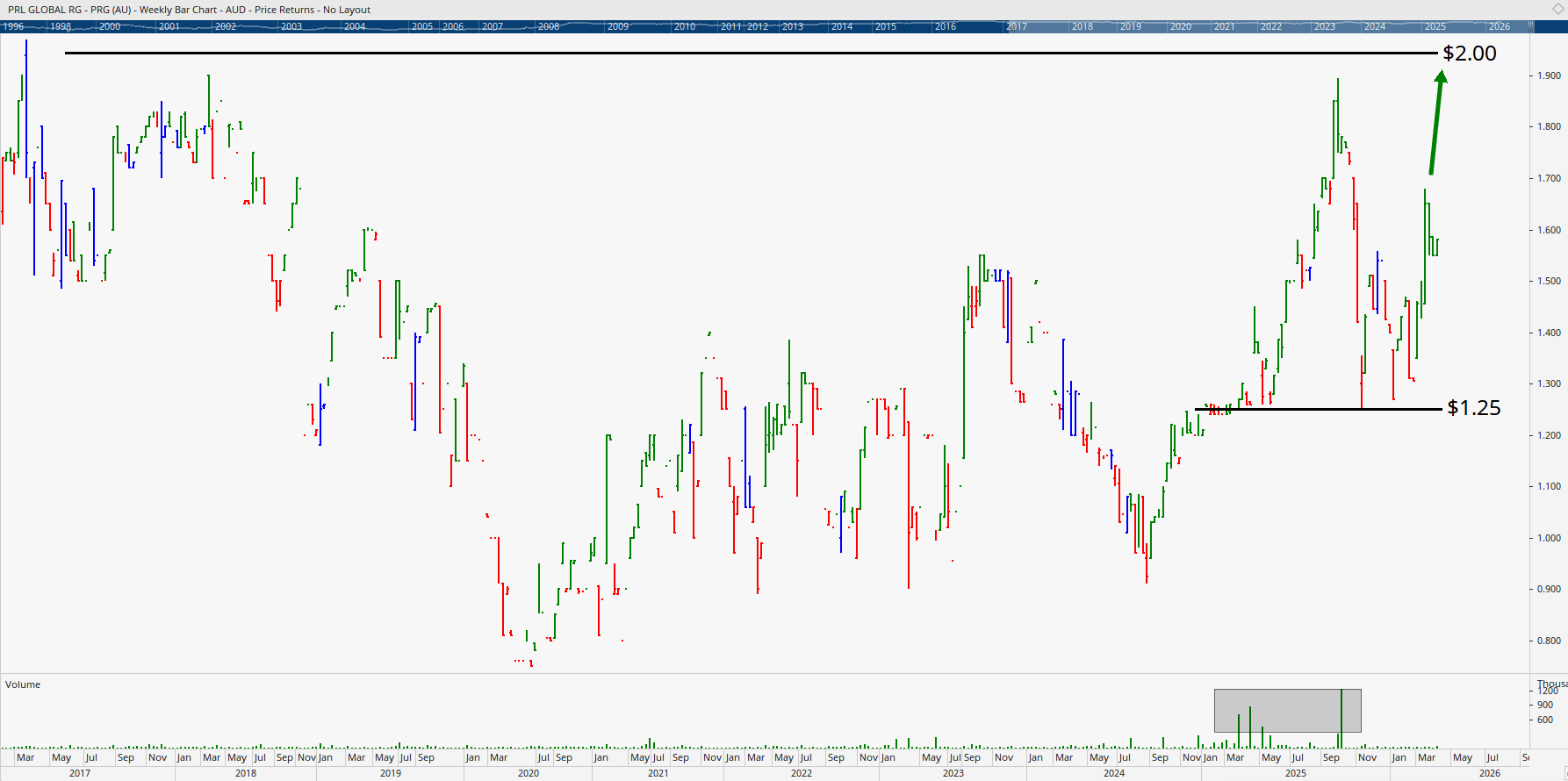This screenshot has height=781, width=1568.
Task: Click the 0.900 price axis label
Action: (x=1549, y=589)
